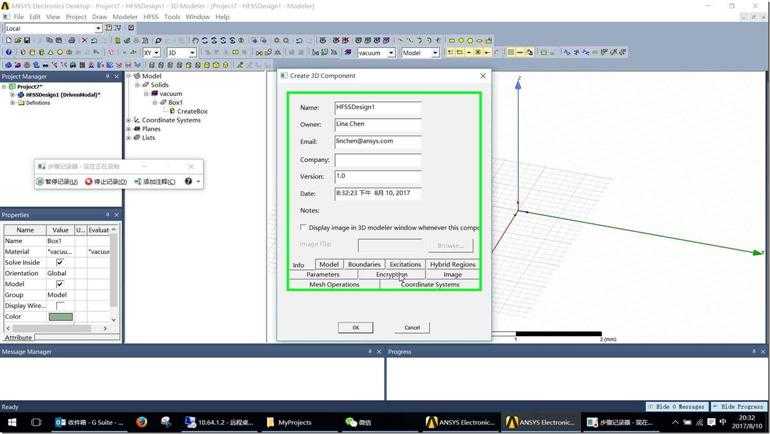Click the red Stop Recording icon
Screen dimensions: 770x434
click(89, 182)
